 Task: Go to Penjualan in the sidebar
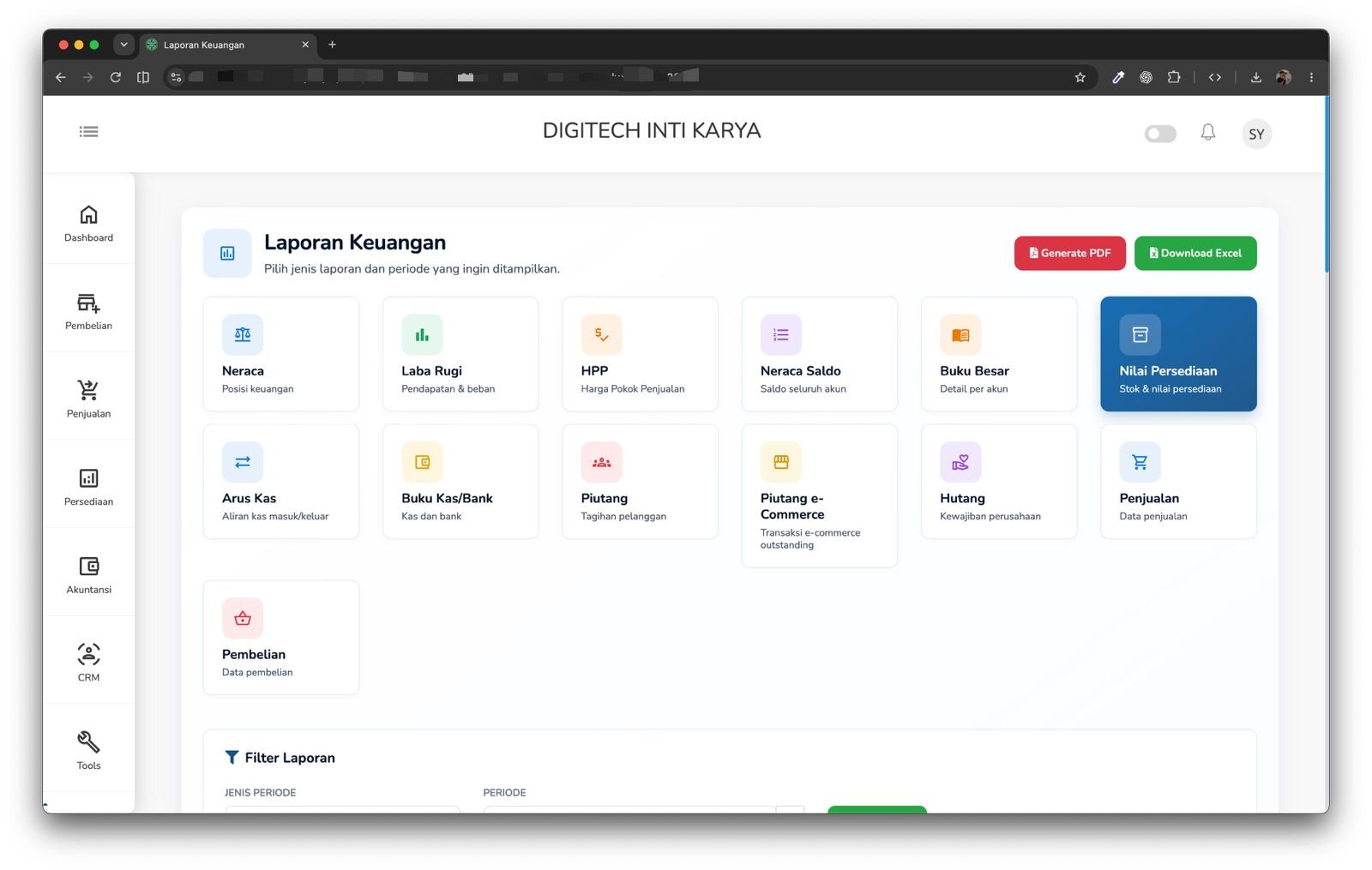coord(88,399)
